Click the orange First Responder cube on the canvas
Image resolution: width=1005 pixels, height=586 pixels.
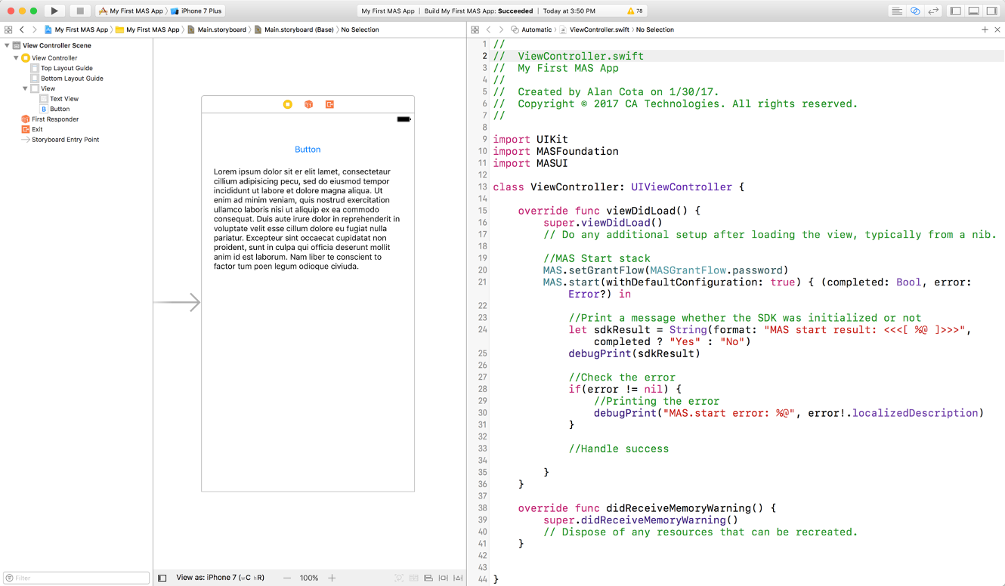pyautogui.click(x=309, y=105)
